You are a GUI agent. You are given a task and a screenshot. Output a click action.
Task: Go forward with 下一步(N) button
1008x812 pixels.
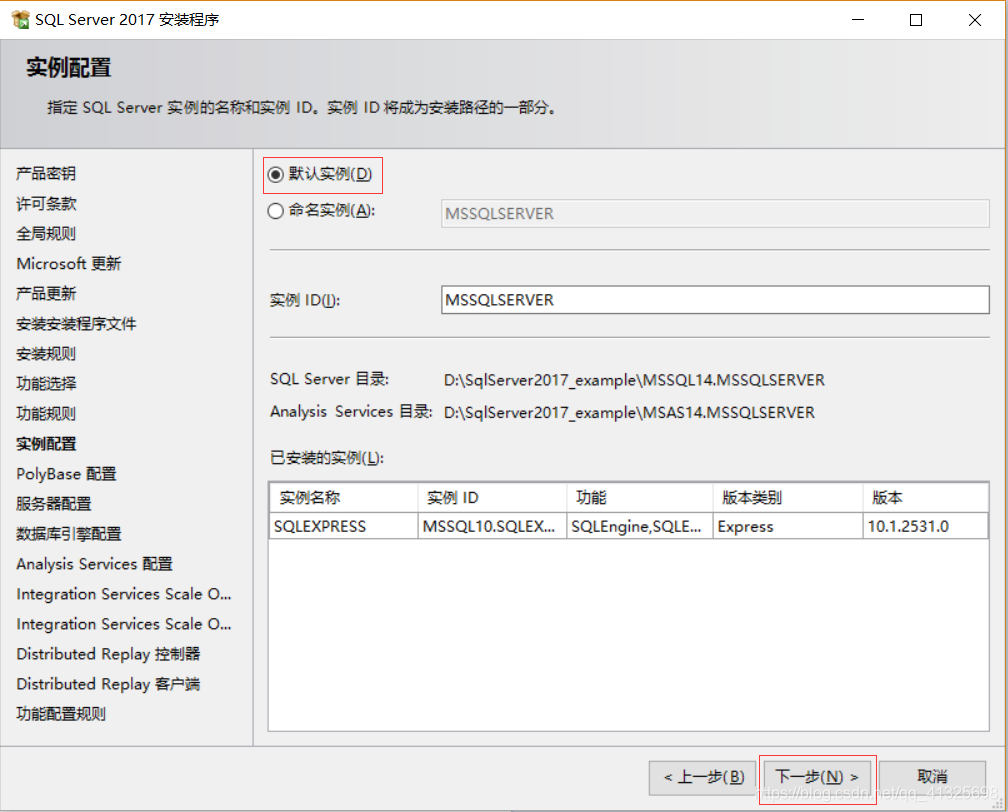pos(817,777)
